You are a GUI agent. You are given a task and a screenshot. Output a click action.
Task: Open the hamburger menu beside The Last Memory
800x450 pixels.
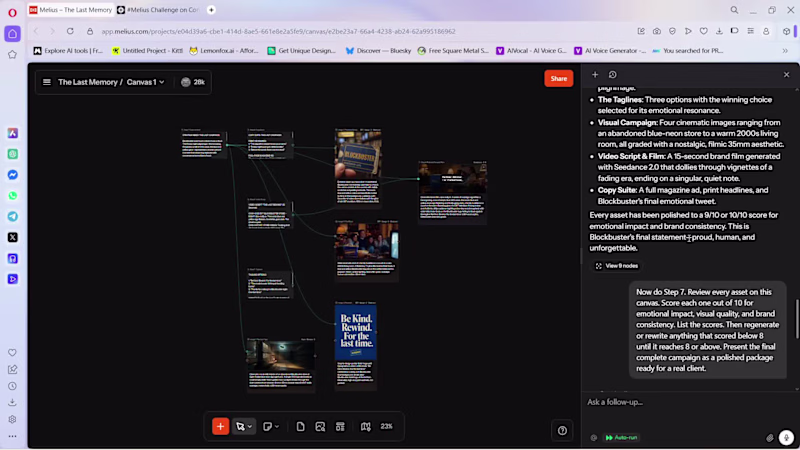pos(47,82)
